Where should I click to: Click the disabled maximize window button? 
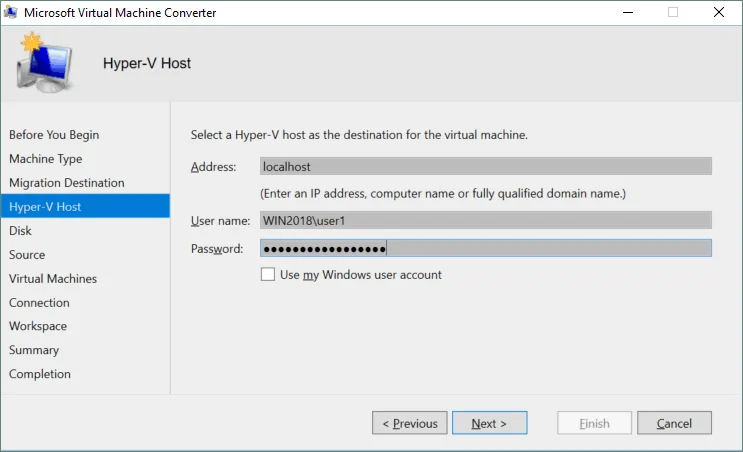tap(673, 12)
